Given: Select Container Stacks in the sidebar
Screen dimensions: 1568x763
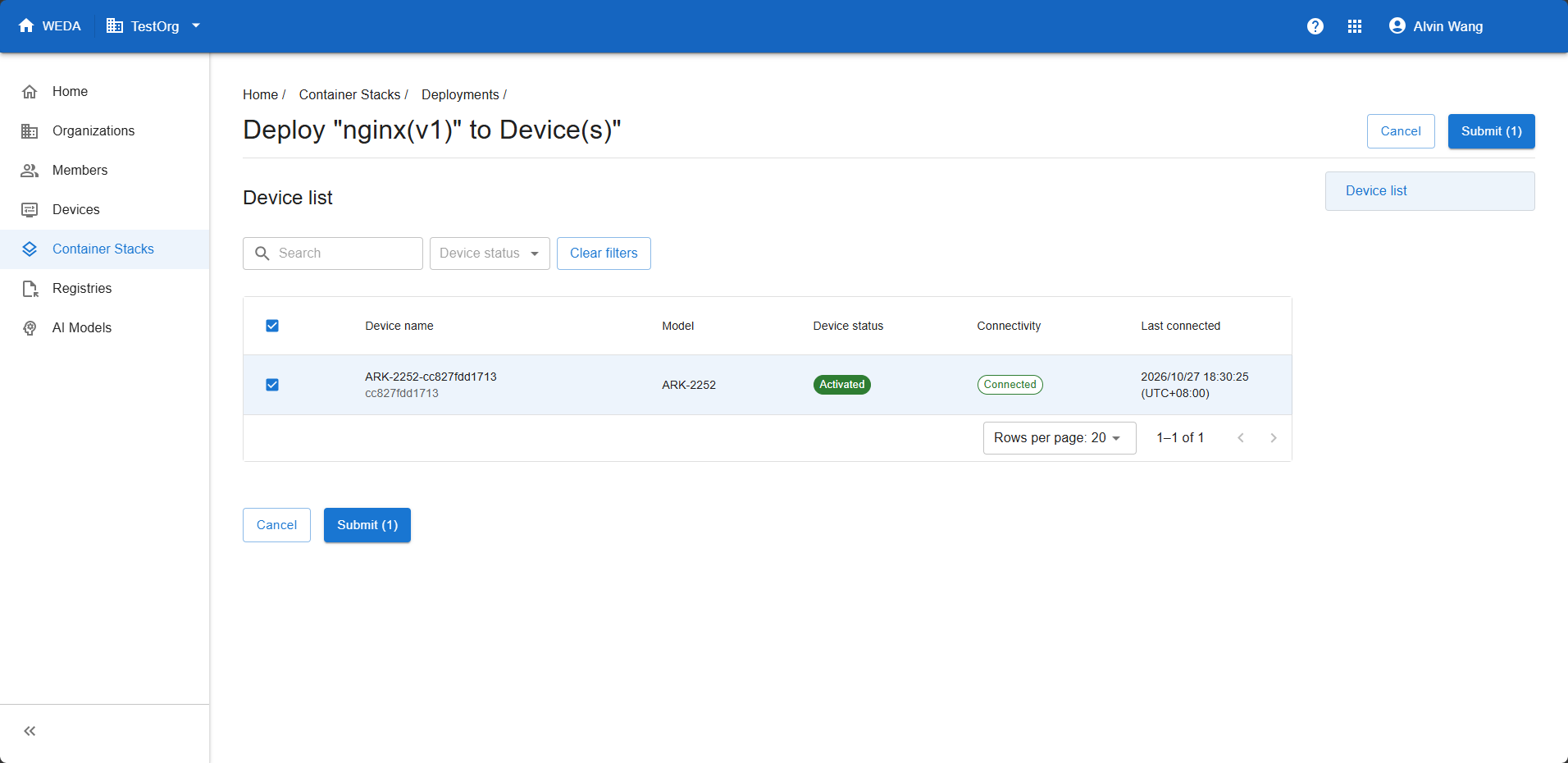Looking at the screenshot, I should 105,249.
